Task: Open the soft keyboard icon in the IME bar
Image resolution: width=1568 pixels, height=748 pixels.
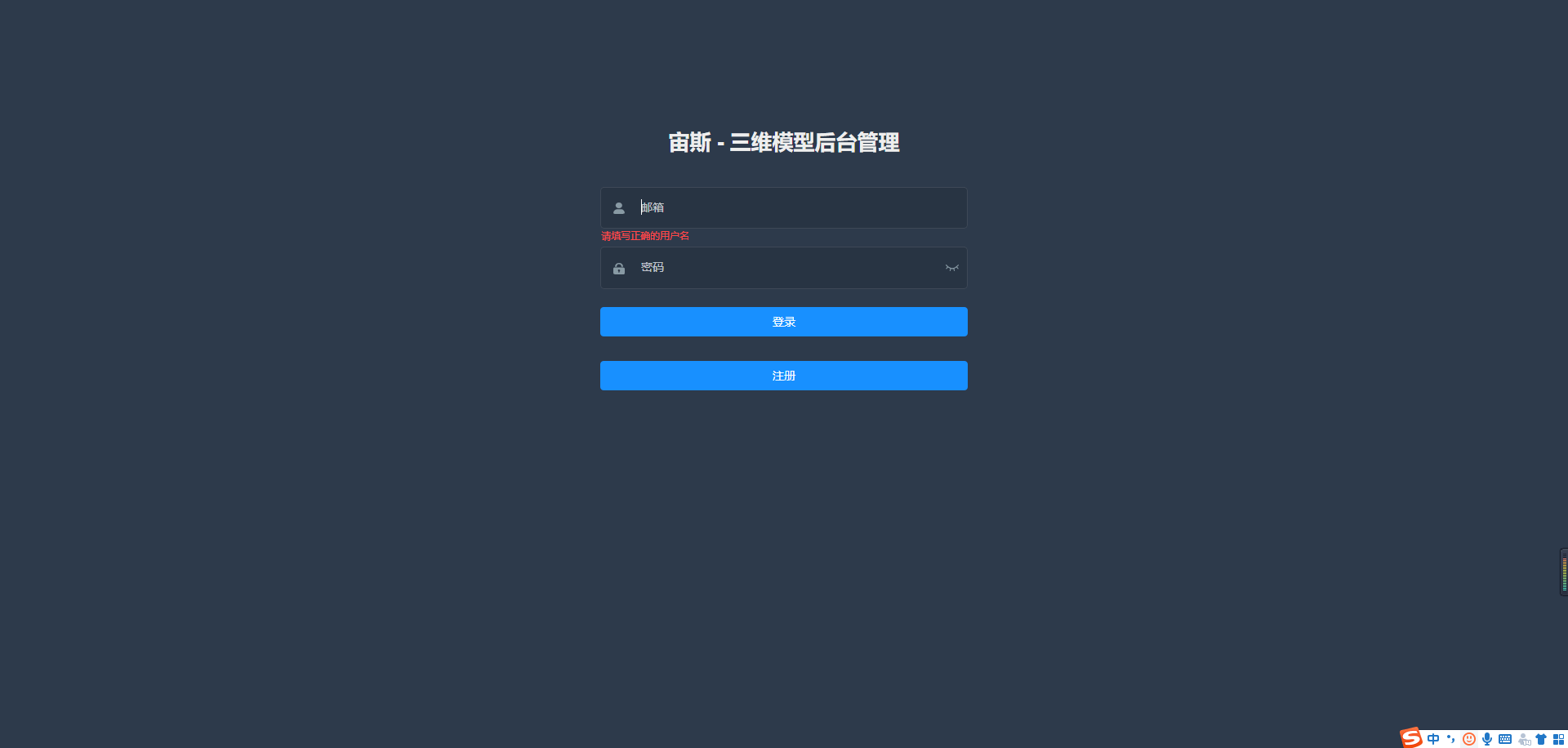Action: point(1505,739)
